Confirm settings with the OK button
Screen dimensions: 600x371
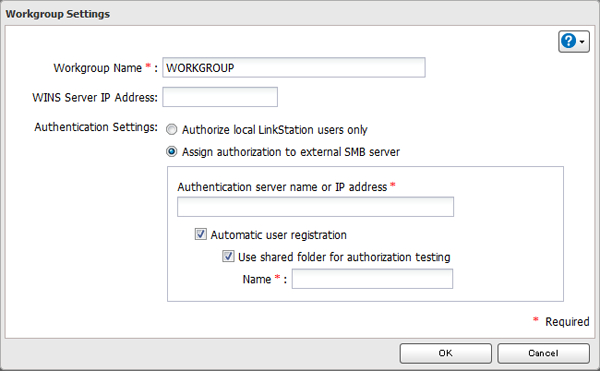coord(446,353)
